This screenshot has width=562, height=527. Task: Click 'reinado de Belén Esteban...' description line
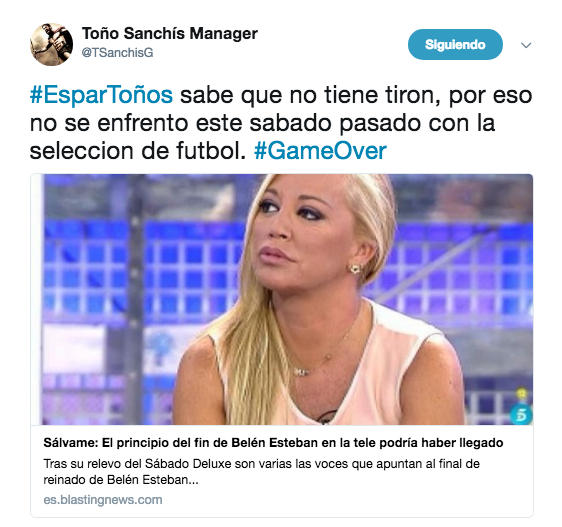121,480
